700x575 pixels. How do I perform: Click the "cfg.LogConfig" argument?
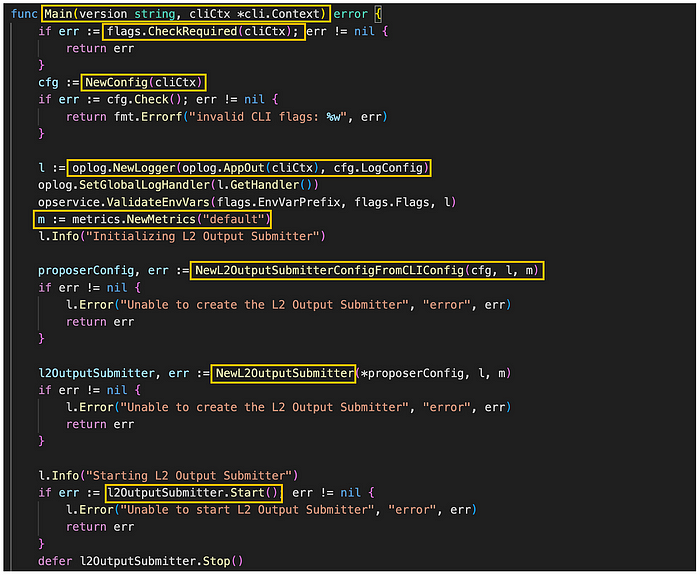point(378,168)
